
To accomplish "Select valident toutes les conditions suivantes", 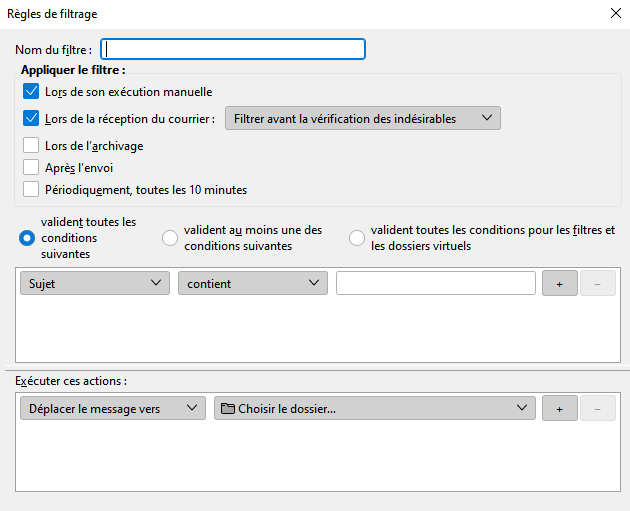I will click(27, 238).
